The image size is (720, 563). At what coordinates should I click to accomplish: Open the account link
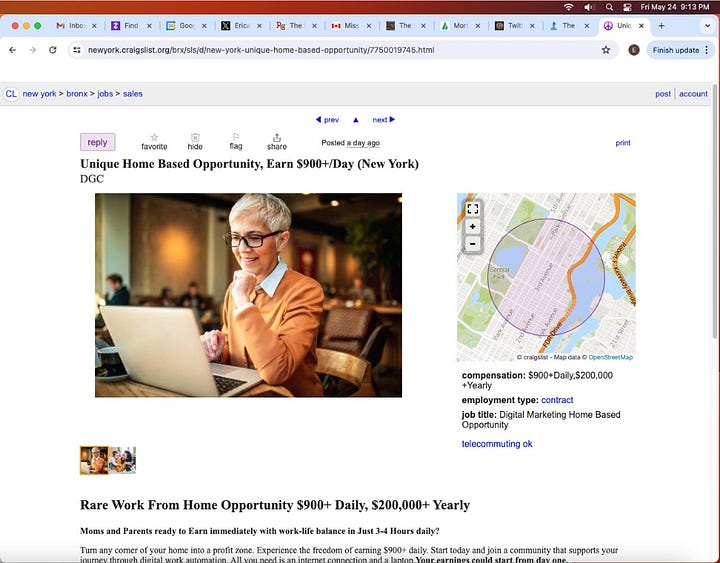click(693, 94)
